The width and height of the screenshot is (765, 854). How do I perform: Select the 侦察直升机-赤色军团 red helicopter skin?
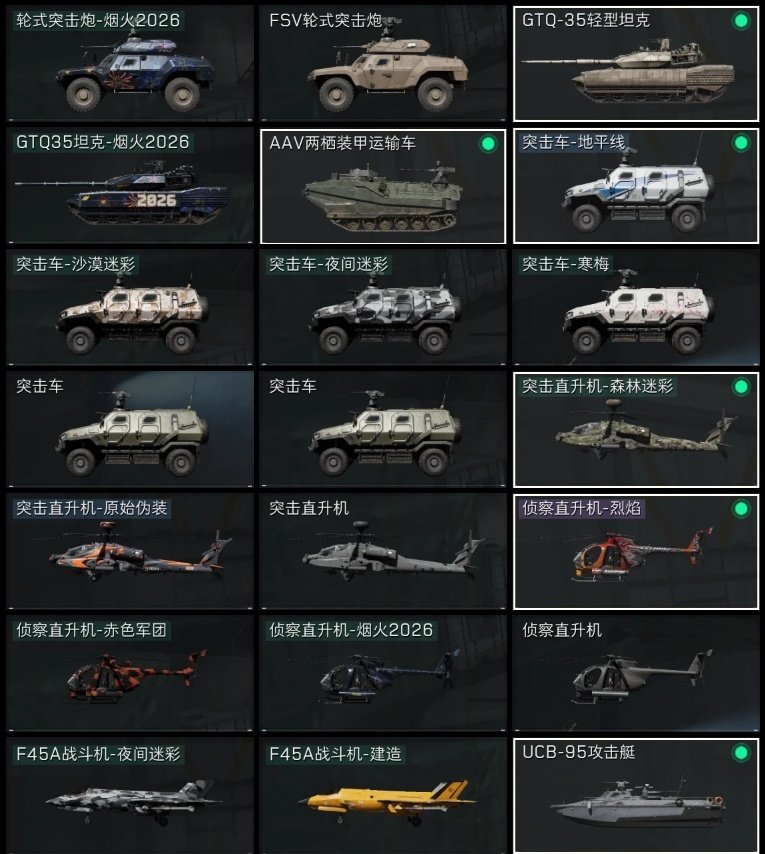130,673
